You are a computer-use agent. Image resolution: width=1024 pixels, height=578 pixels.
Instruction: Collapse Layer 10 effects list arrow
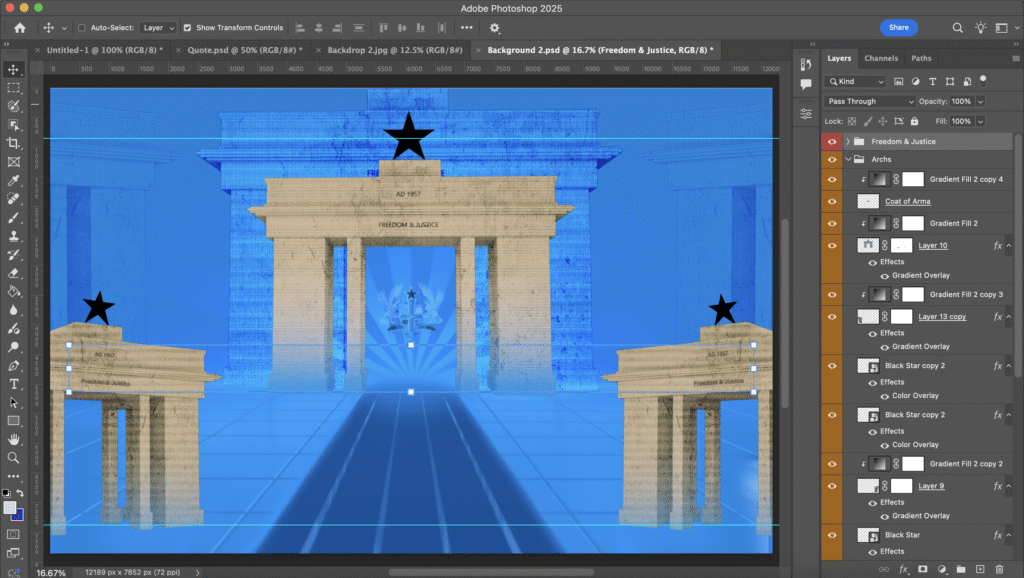pos(1008,246)
